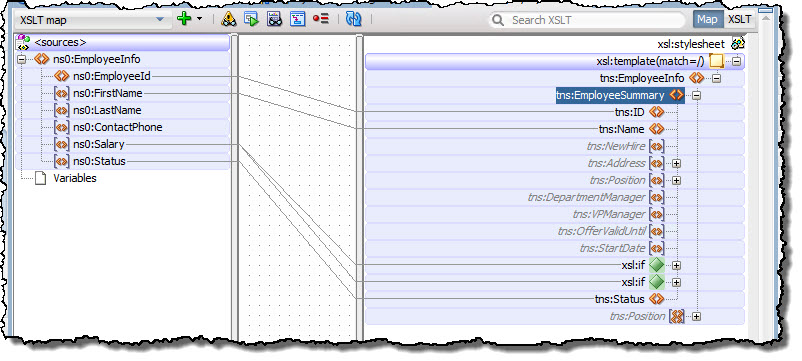
Task: Switch to the Map view tab
Action: click(x=707, y=19)
